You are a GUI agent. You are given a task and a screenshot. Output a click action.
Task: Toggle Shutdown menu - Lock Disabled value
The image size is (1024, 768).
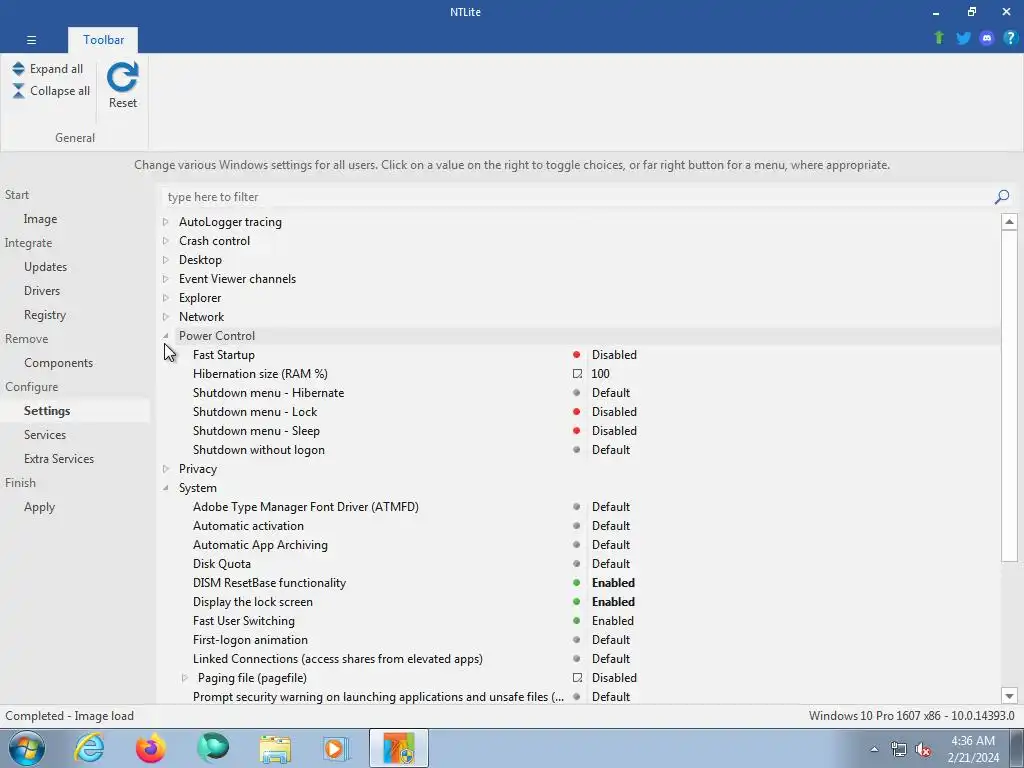[614, 412]
